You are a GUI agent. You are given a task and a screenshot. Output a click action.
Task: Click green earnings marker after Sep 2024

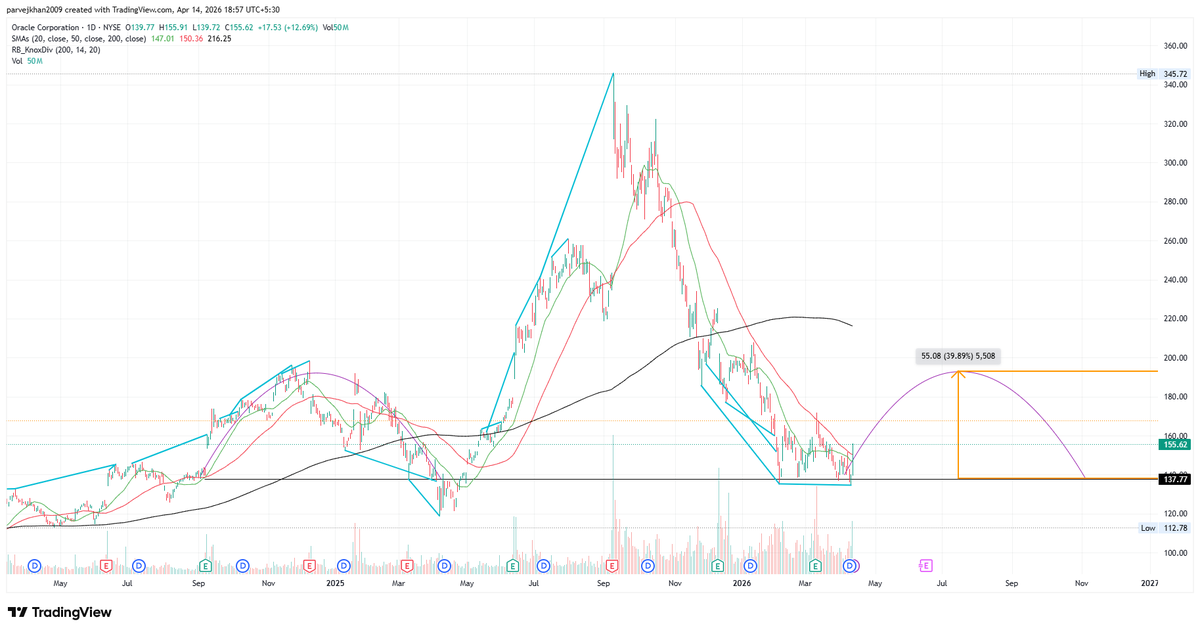click(x=205, y=566)
